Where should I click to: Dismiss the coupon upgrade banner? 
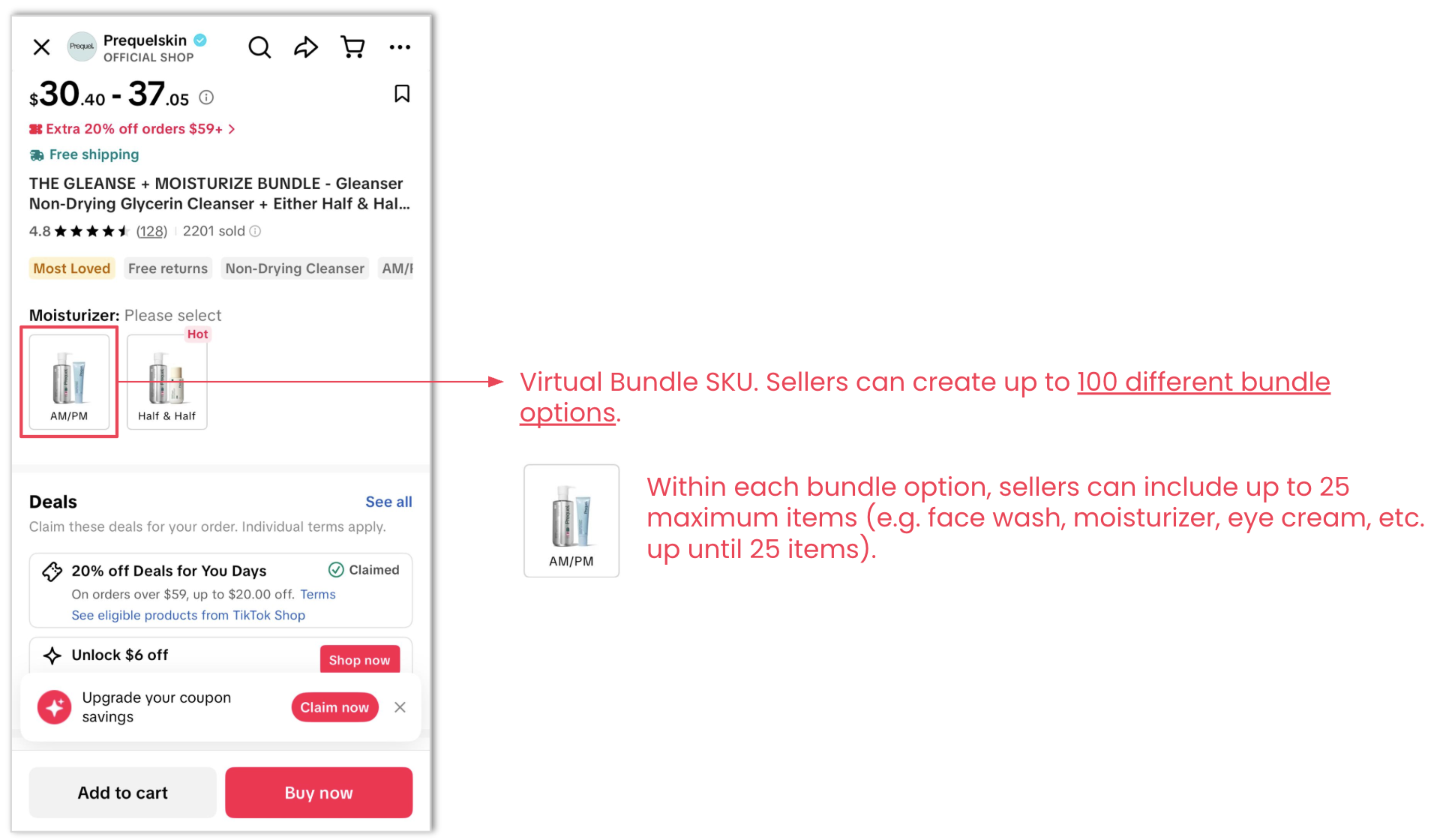[x=400, y=707]
